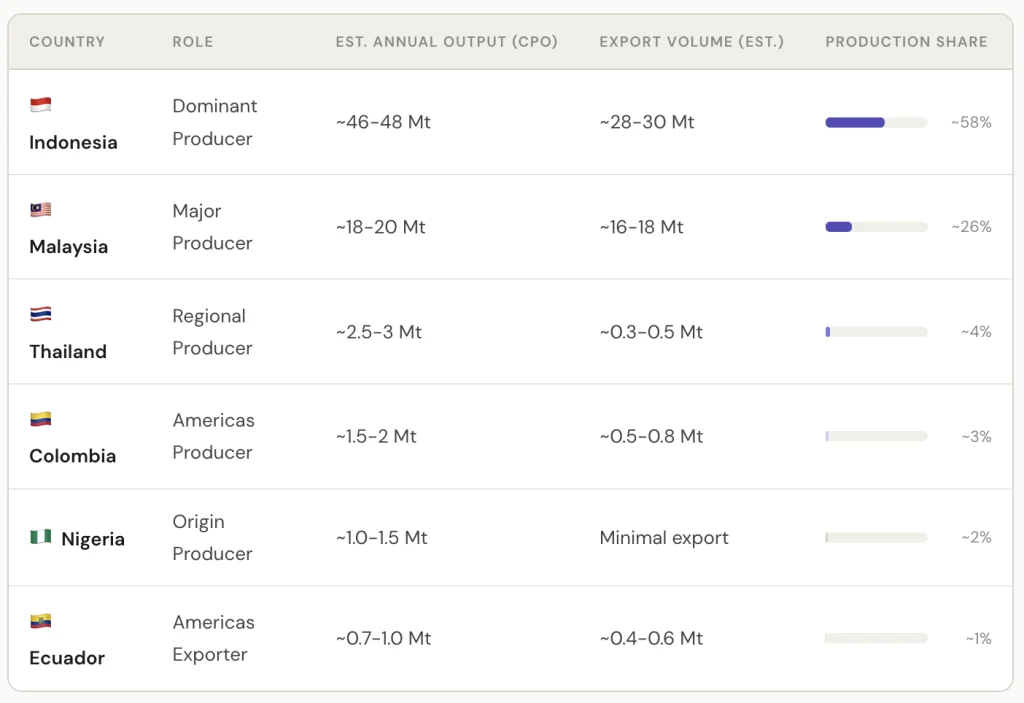Image resolution: width=1024 pixels, height=703 pixels.
Task: Click Malaysia's production share bar
Action: pos(876,227)
